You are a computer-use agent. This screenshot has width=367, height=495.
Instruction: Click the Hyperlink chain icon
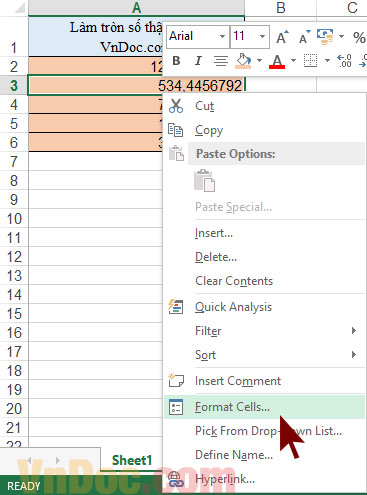click(176, 479)
